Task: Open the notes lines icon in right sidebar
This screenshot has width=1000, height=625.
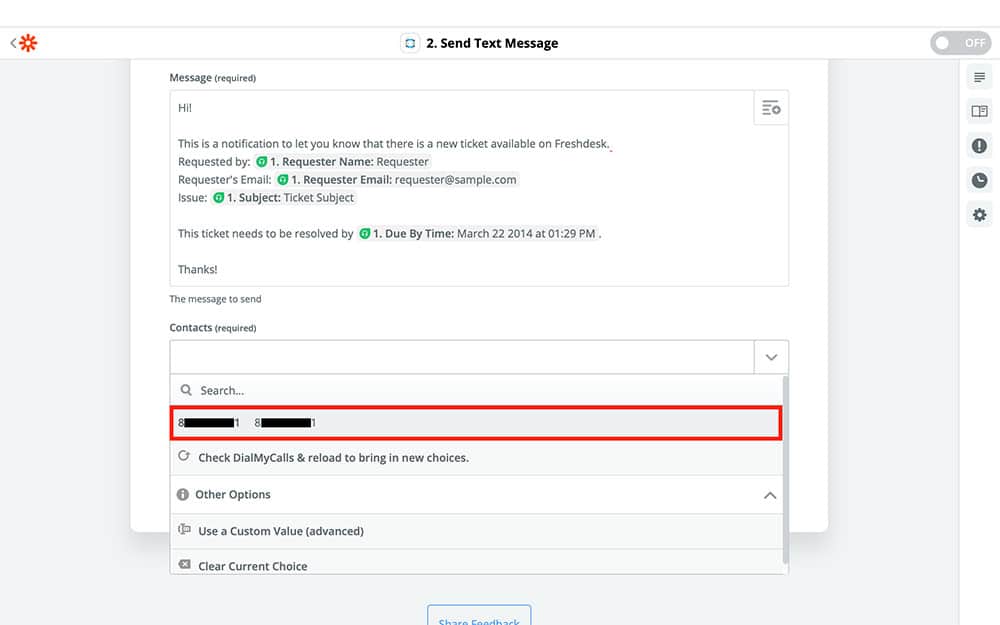Action: click(979, 78)
